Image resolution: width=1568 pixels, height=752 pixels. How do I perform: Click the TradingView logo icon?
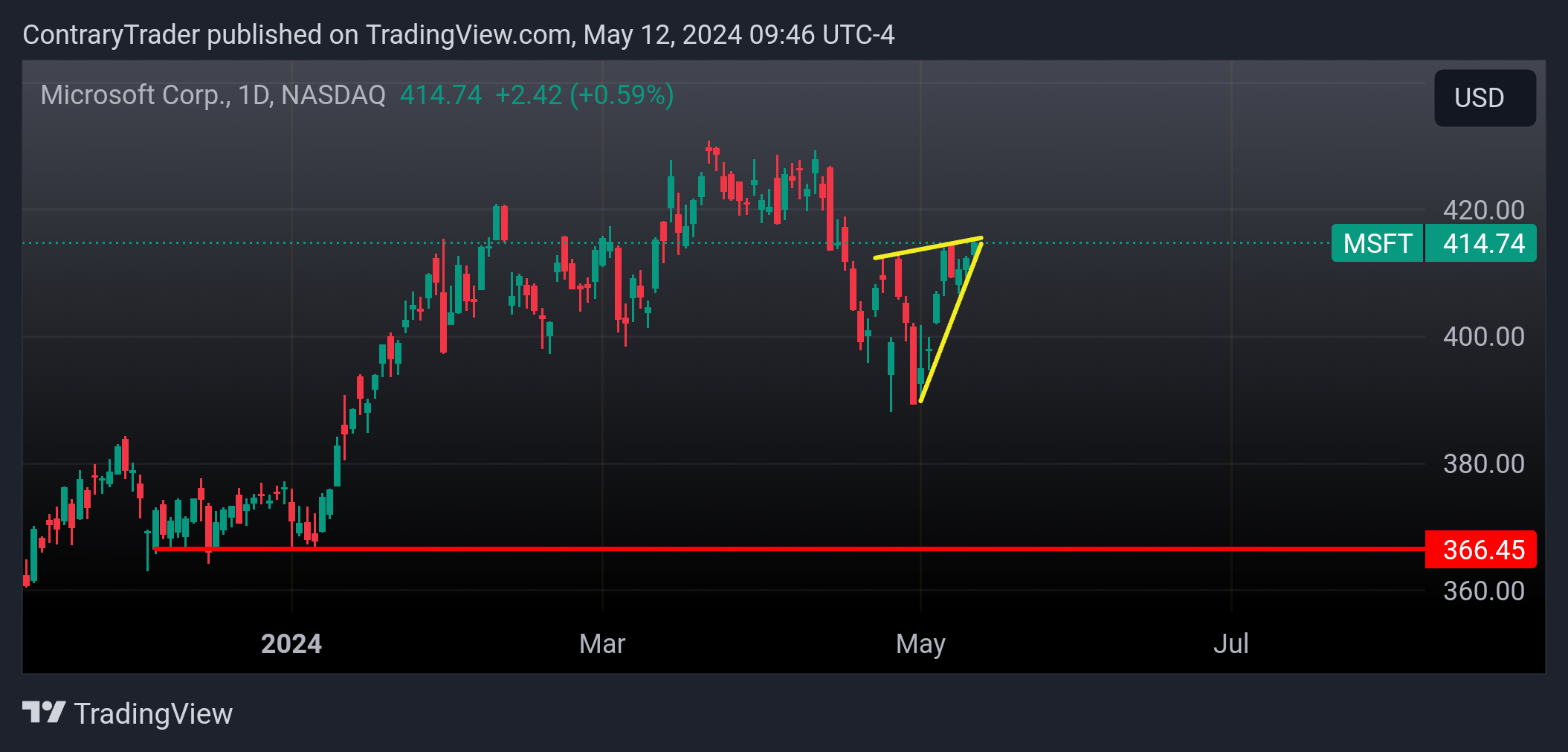(44, 713)
